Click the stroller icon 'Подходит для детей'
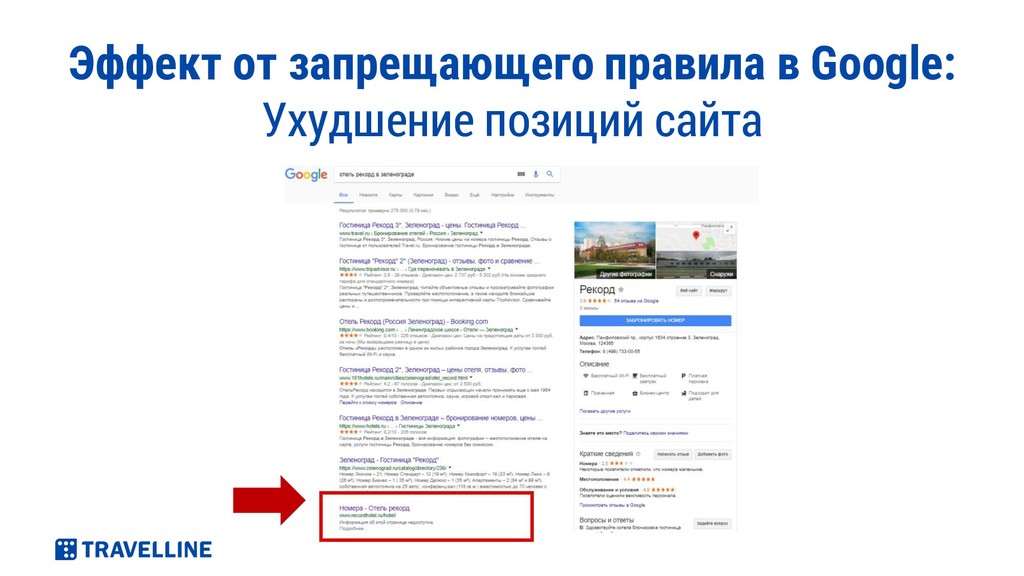 point(683,393)
